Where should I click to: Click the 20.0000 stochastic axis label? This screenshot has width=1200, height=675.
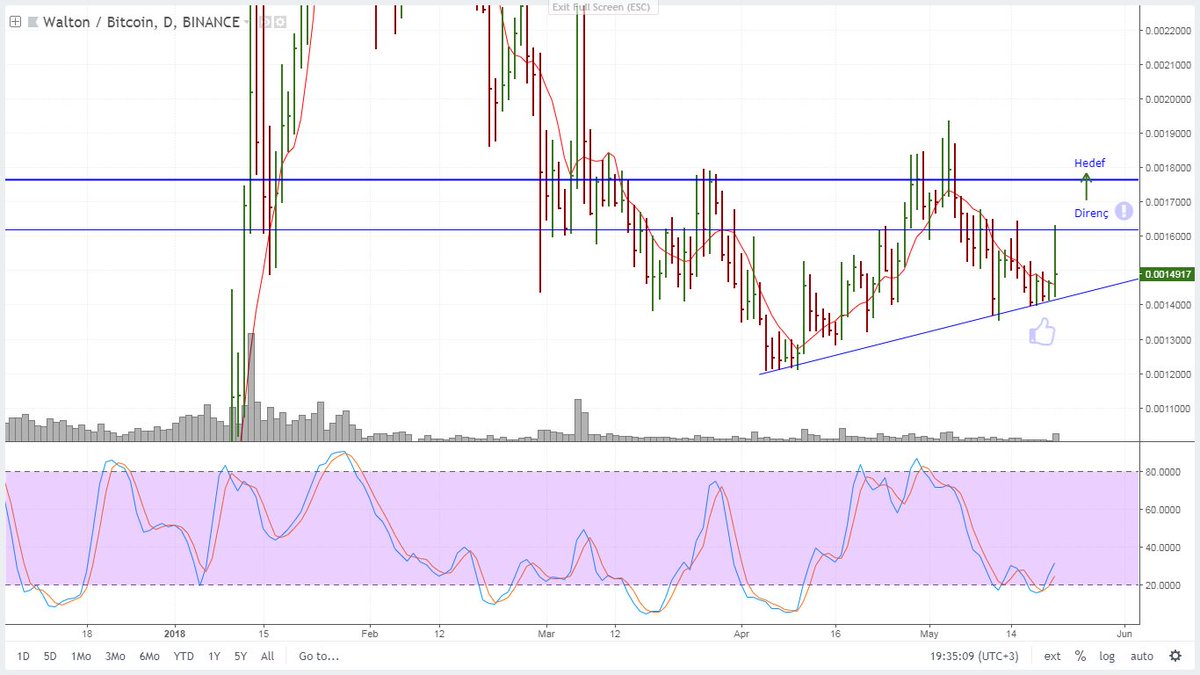tap(1163, 585)
